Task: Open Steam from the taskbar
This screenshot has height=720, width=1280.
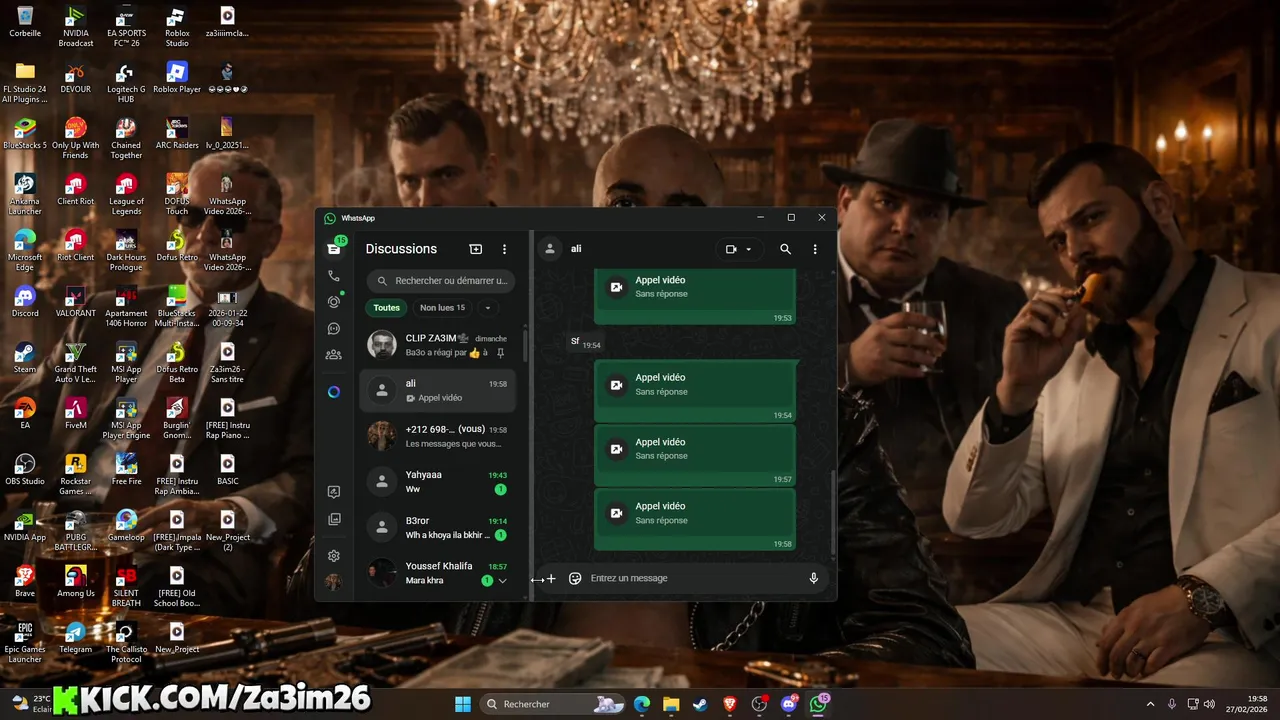Action: coord(700,704)
